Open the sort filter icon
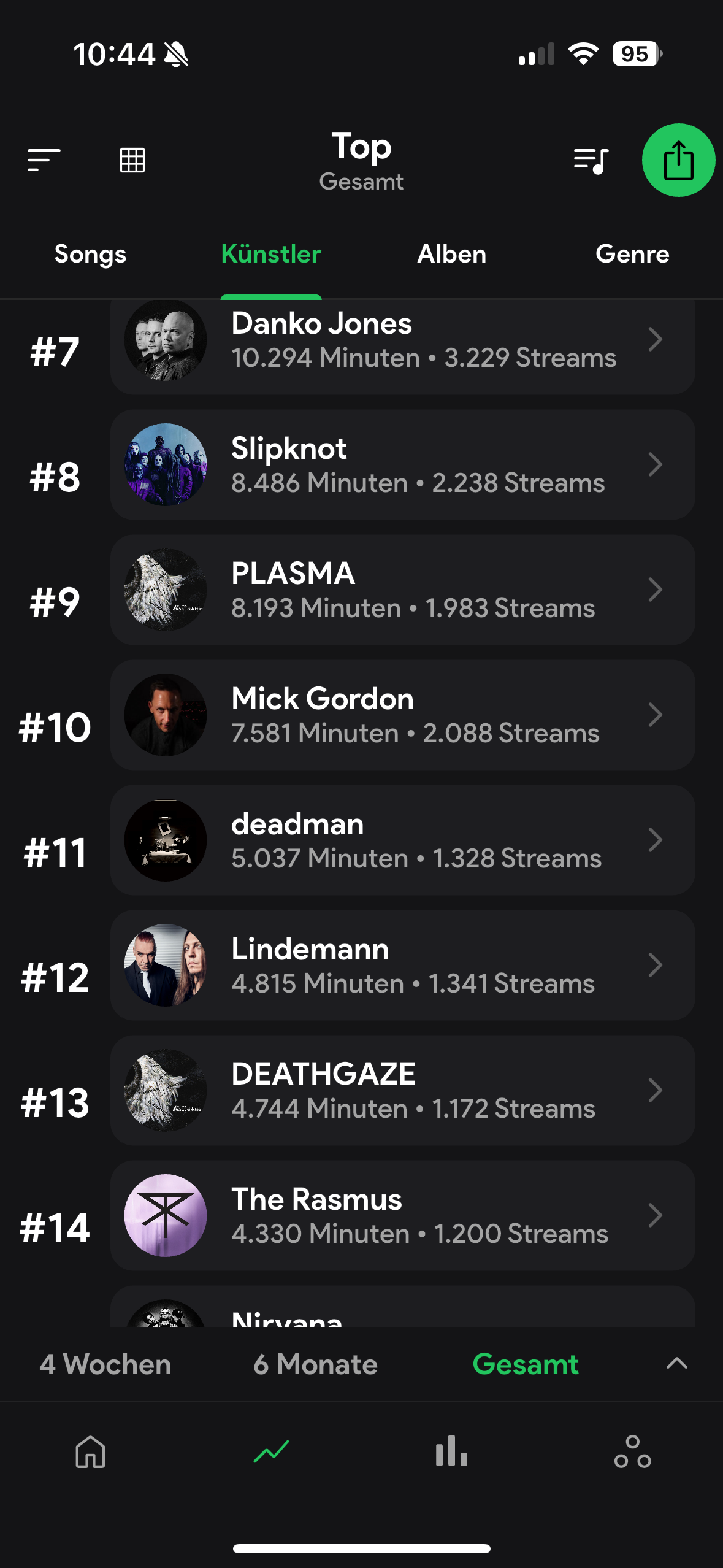 [x=44, y=160]
